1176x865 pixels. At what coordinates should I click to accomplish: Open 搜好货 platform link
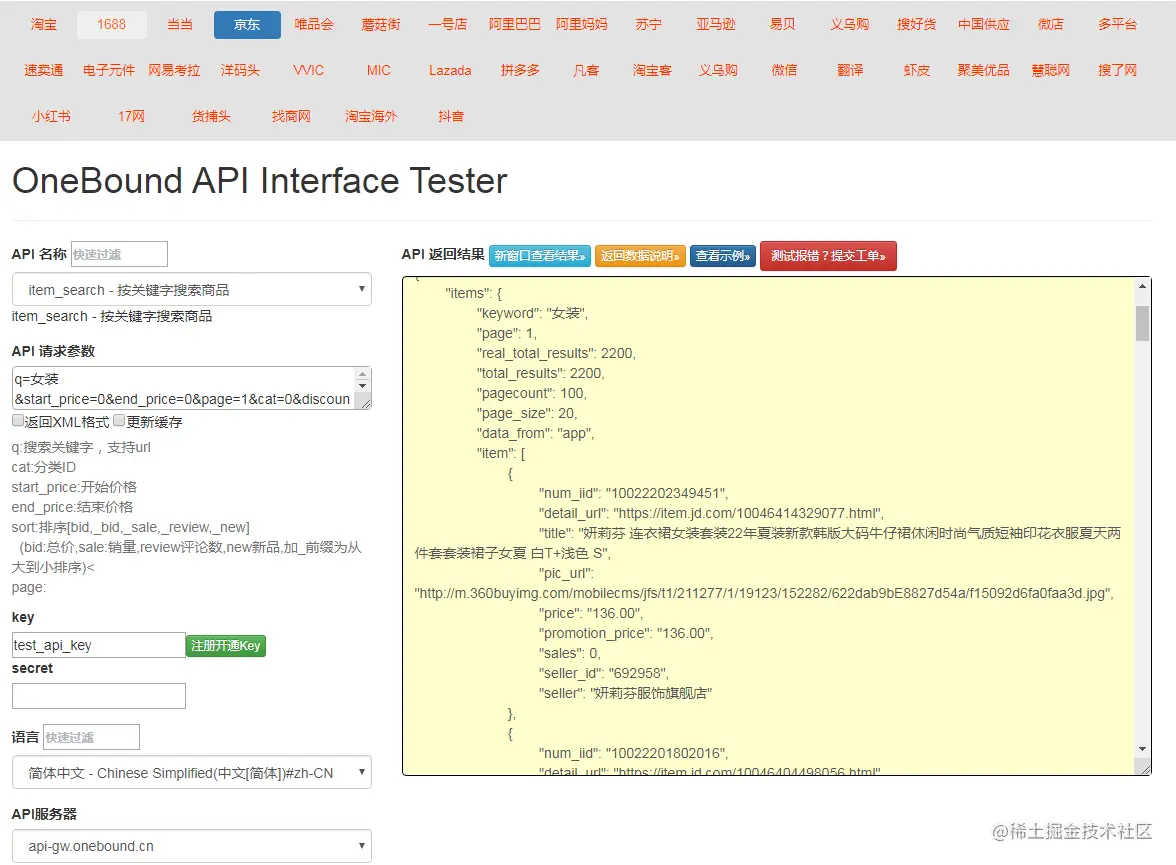(916, 25)
